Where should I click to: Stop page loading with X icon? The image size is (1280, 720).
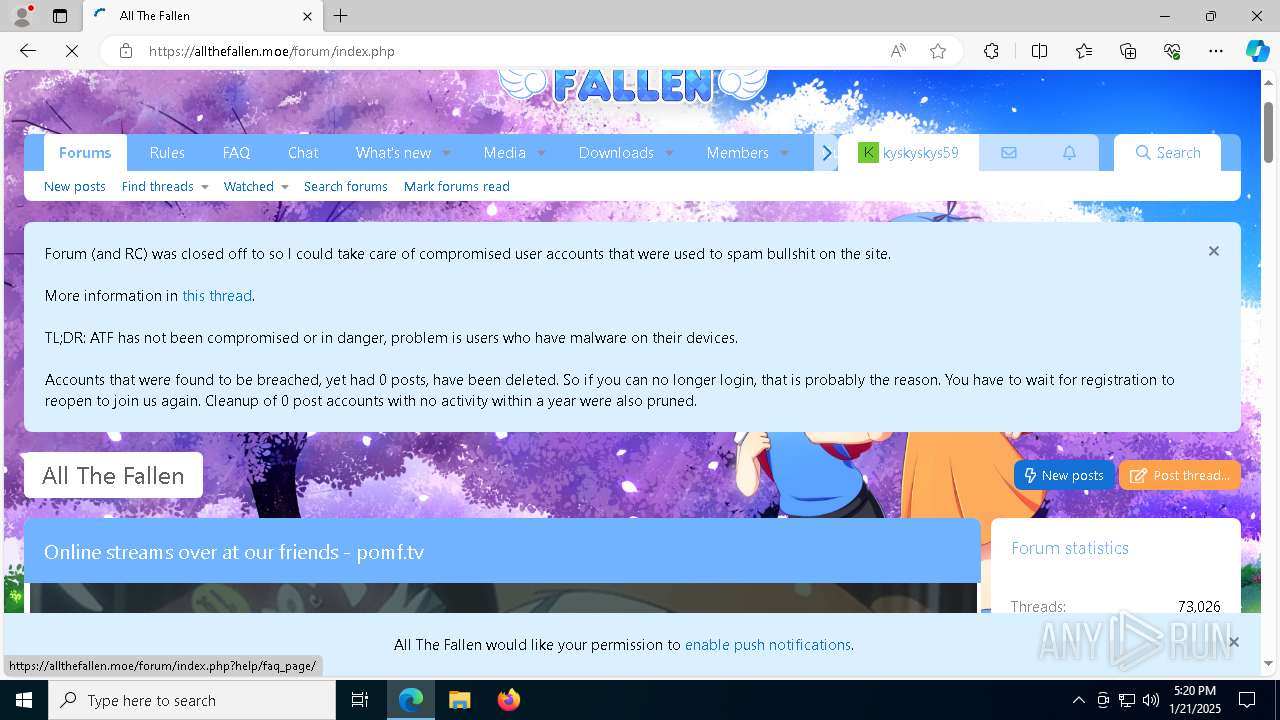coord(72,51)
